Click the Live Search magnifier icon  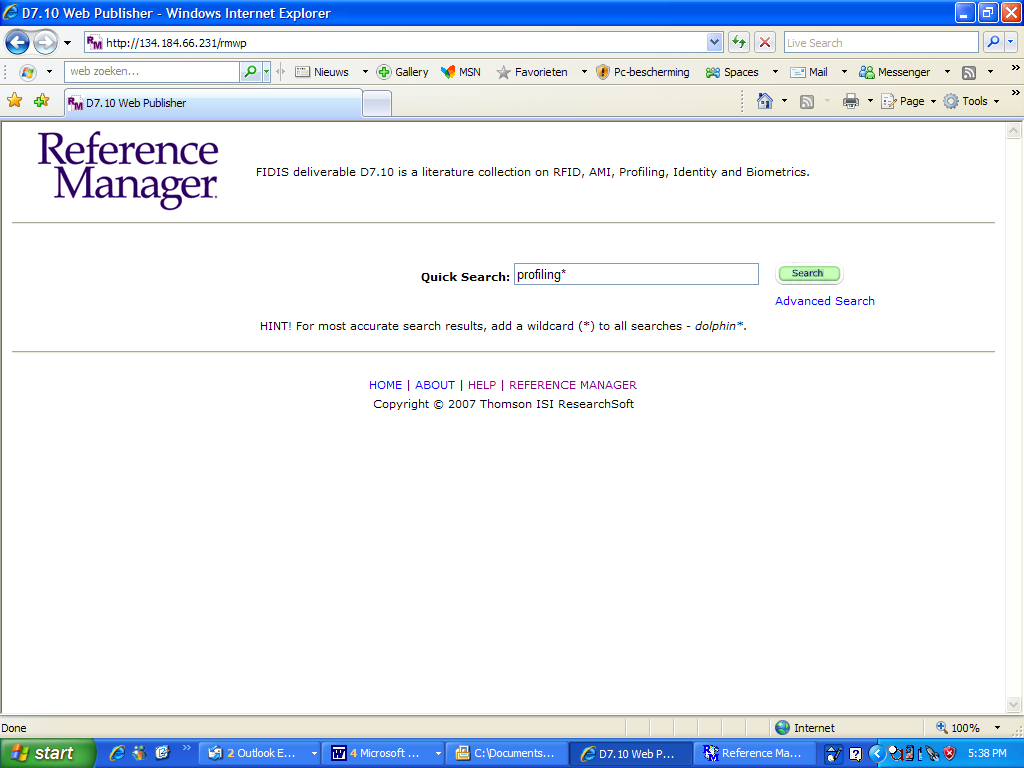pyautogui.click(x=993, y=42)
